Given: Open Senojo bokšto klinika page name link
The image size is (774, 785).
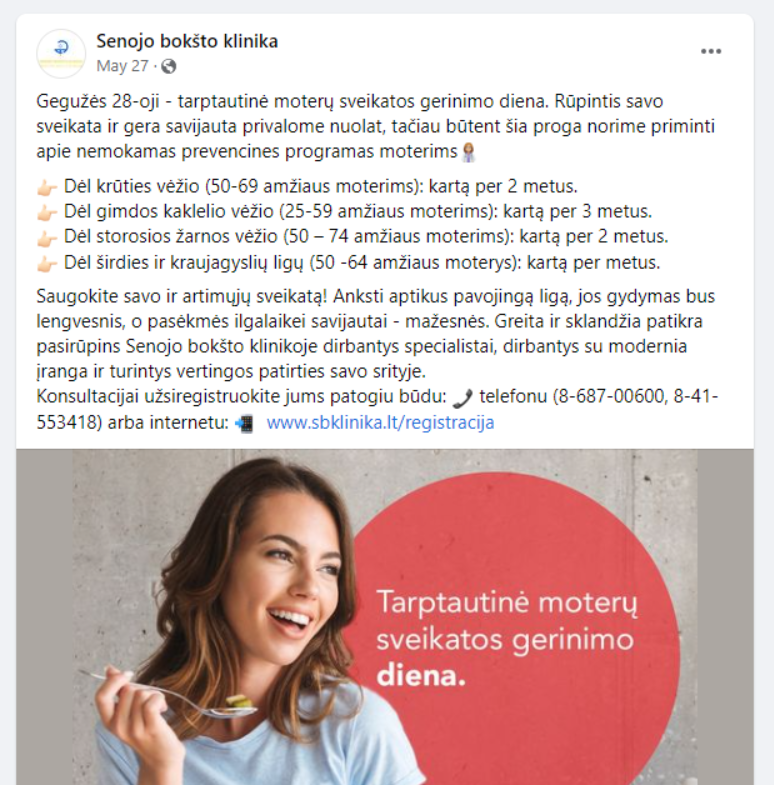Looking at the screenshot, I should (187, 41).
